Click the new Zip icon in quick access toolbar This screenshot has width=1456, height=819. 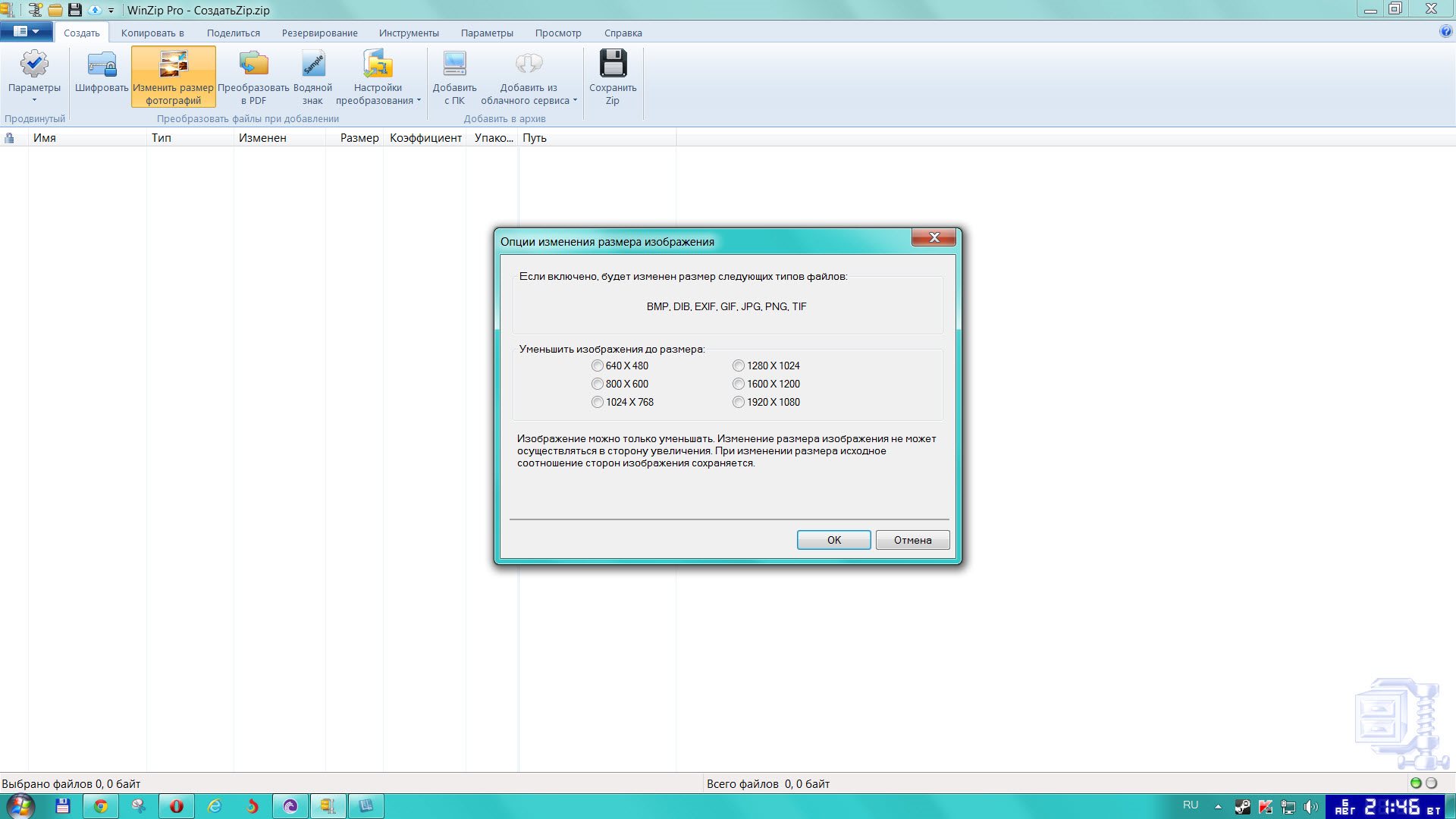click(35, 10)
